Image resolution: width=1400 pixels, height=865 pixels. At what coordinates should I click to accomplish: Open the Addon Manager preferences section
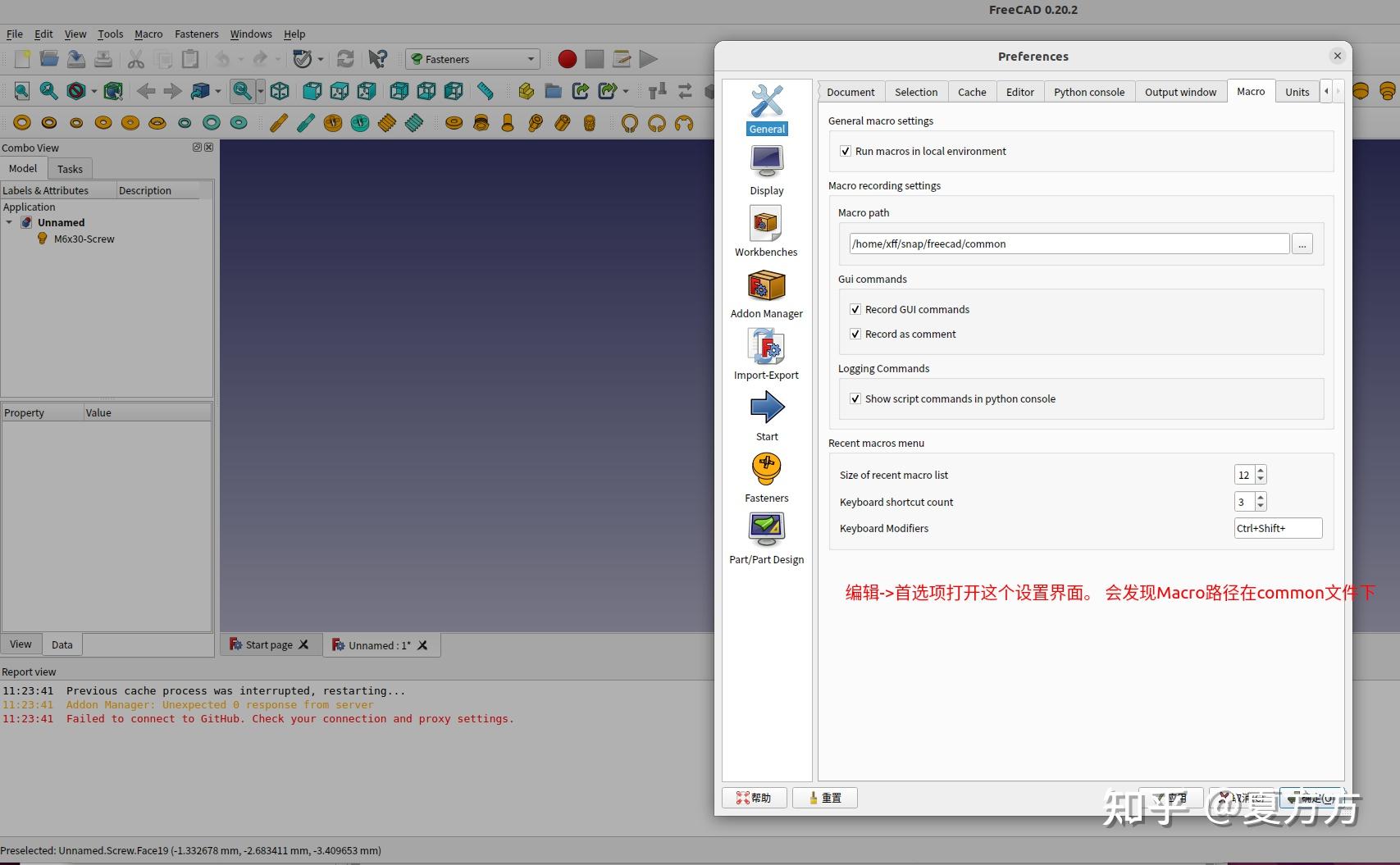pyautogui.click(x=767, y=294)
